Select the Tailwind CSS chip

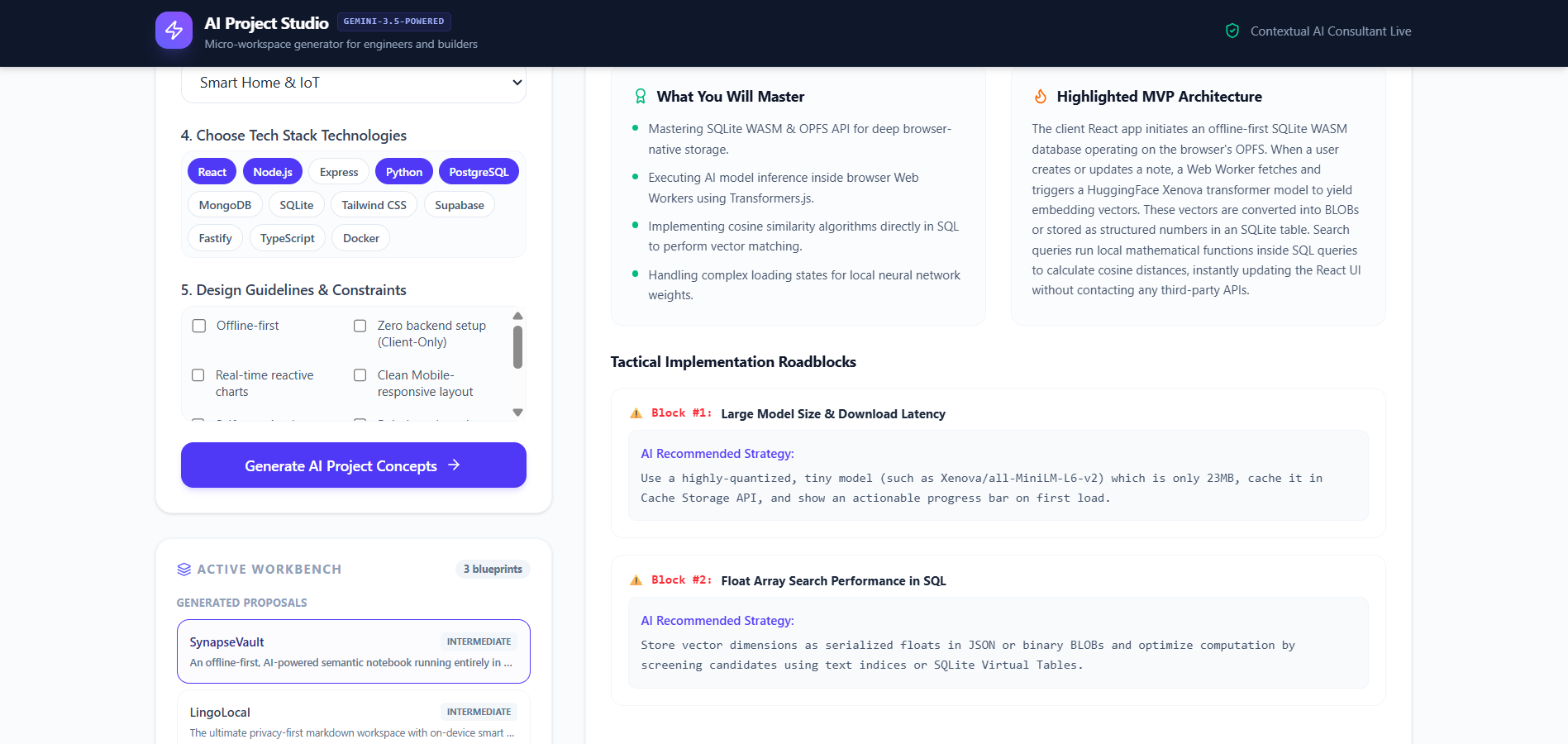374,205
